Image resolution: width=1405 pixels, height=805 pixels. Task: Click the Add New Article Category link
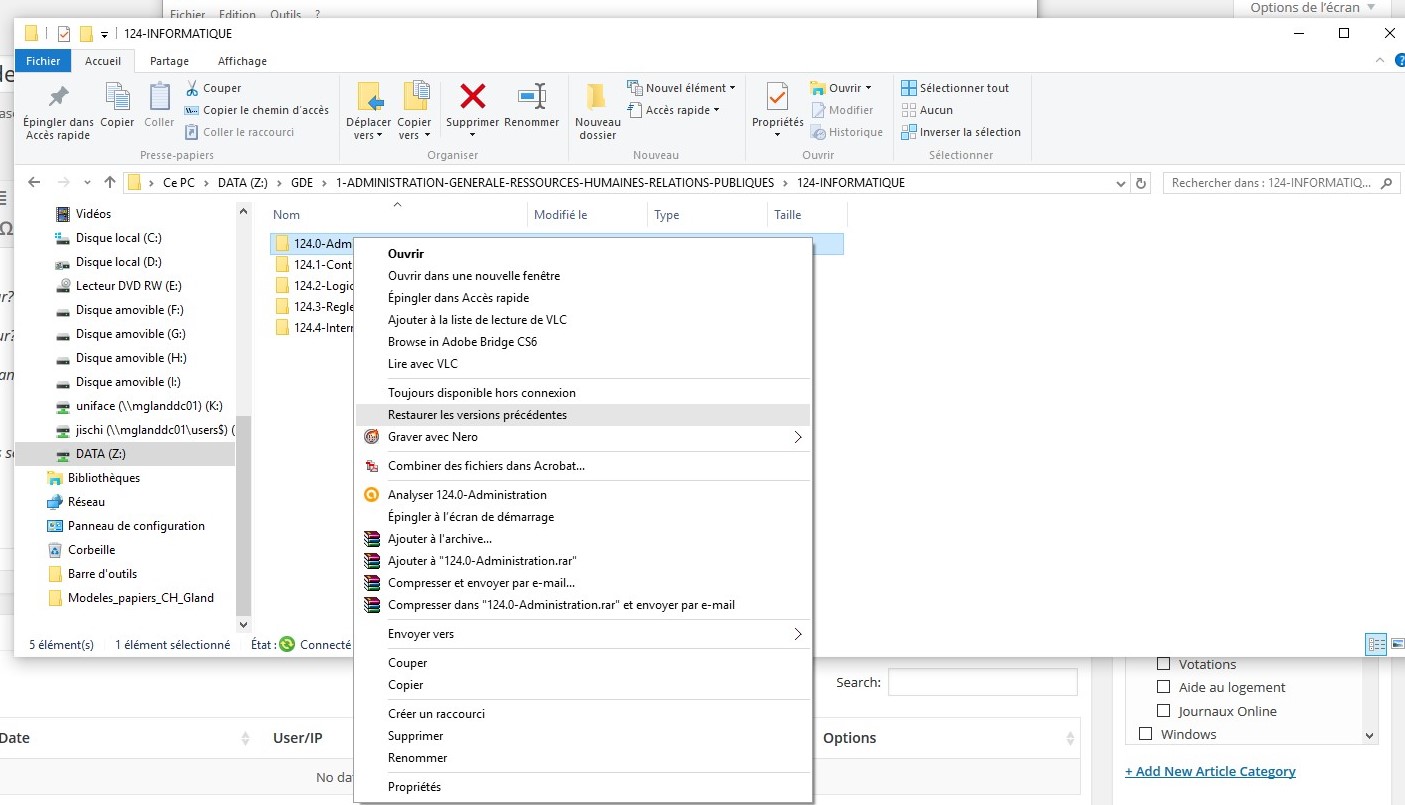tap(1210, 771)
